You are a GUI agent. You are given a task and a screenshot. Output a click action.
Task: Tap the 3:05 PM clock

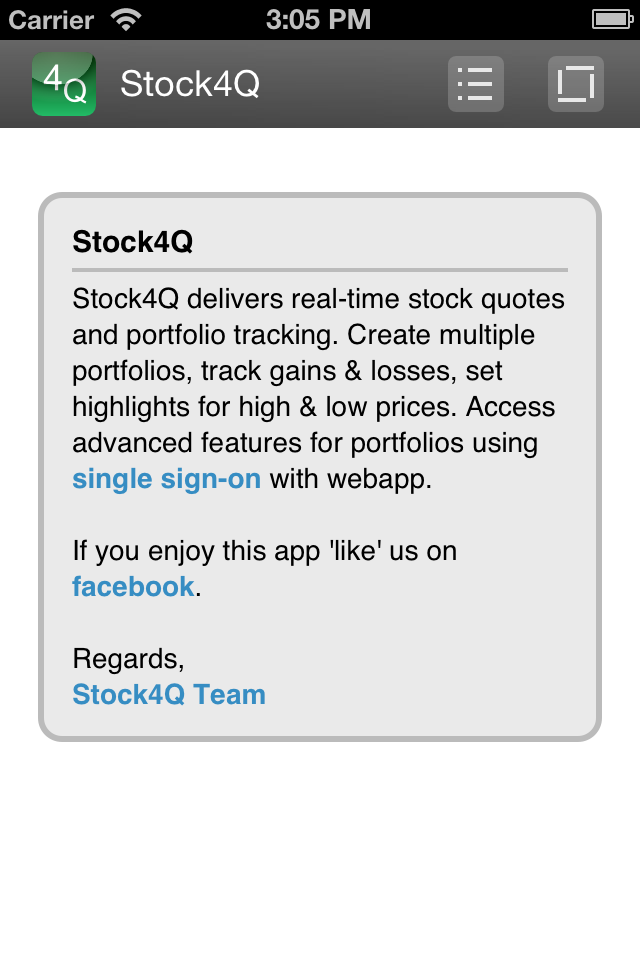pyautogui.click(x=318, y=20)
